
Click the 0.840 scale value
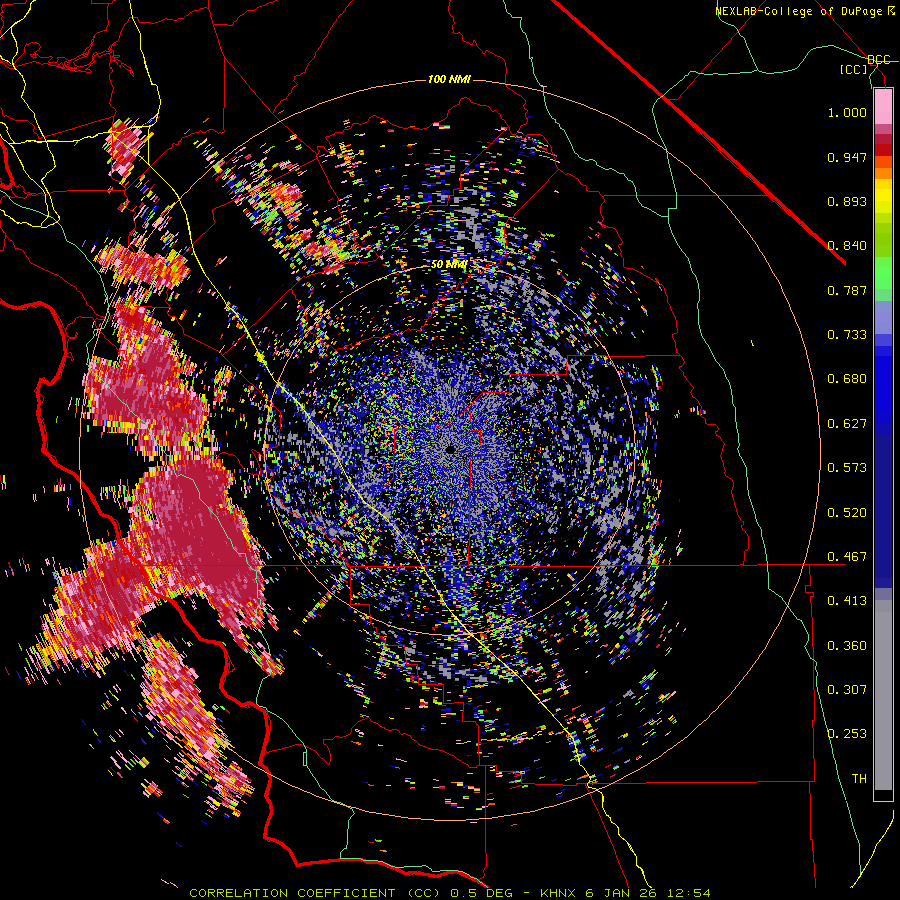pos(847,246)
